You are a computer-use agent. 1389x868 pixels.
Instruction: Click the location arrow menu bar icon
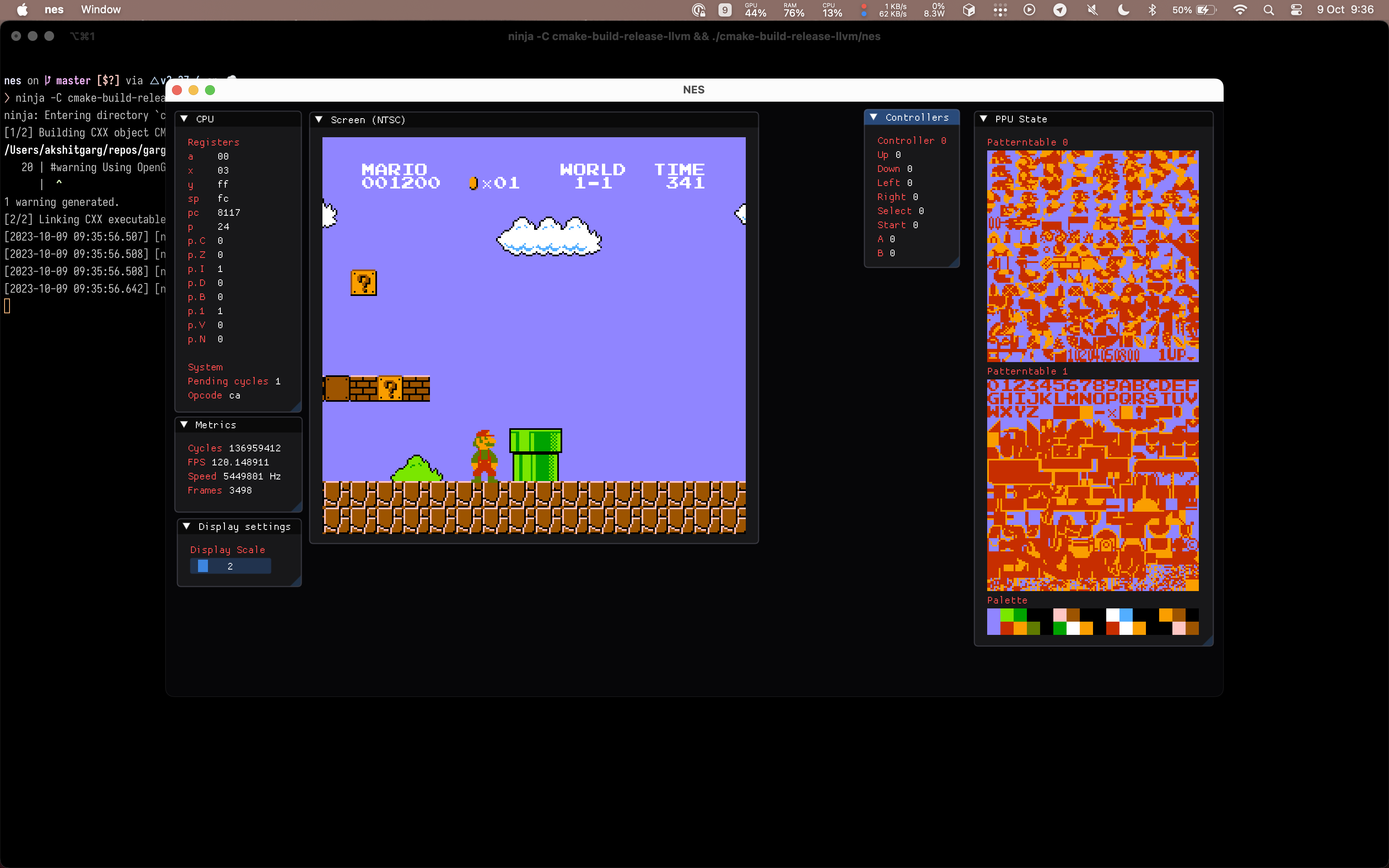pyautogui.click(x=1060, y=10)
